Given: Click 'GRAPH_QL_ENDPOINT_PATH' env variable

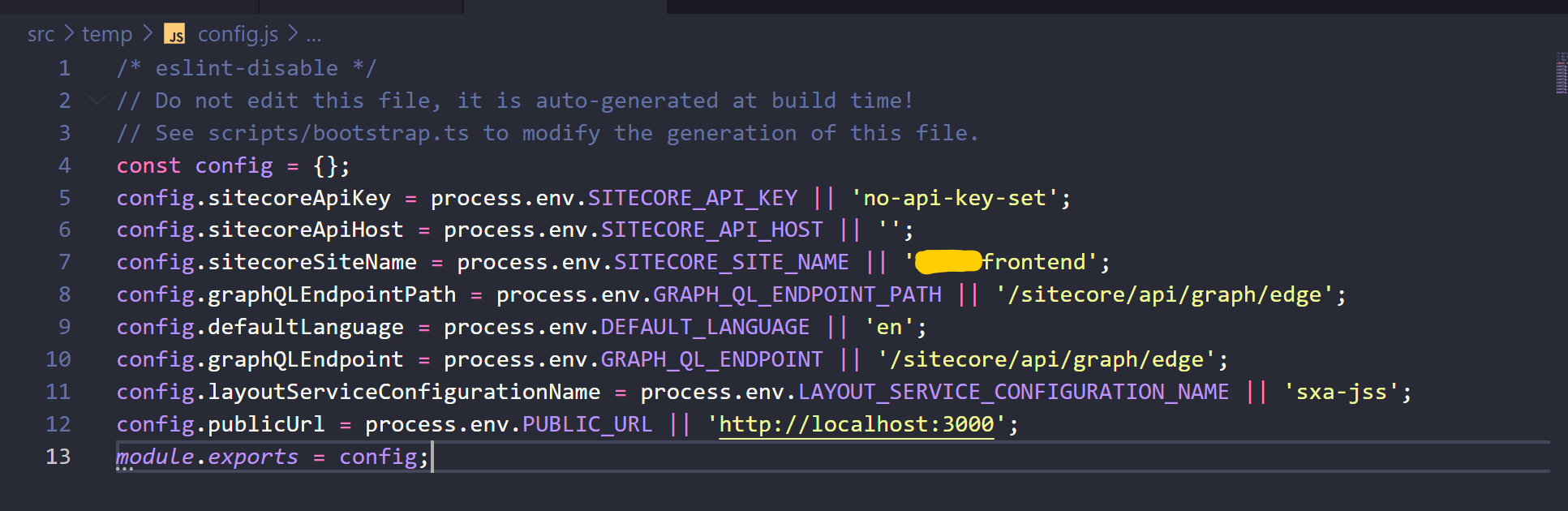Looking at the screenshot, I should tap(797, 295).
